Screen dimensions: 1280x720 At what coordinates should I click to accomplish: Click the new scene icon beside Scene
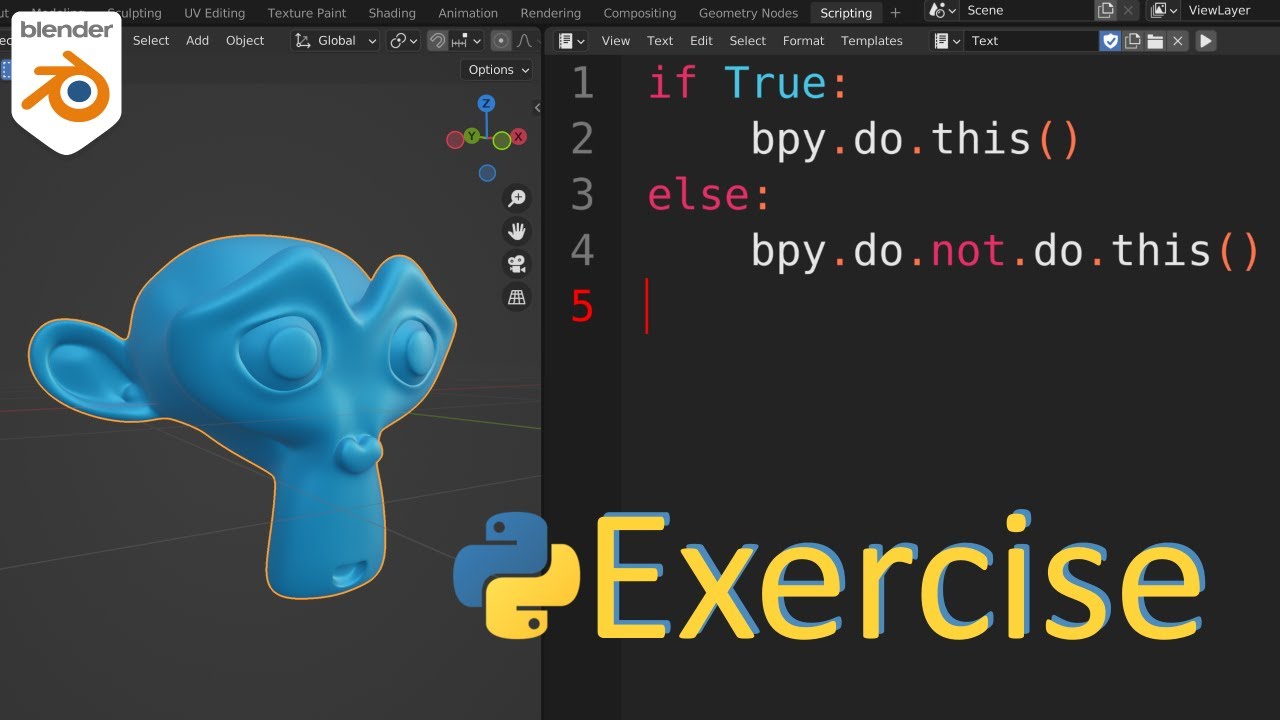1105,11
